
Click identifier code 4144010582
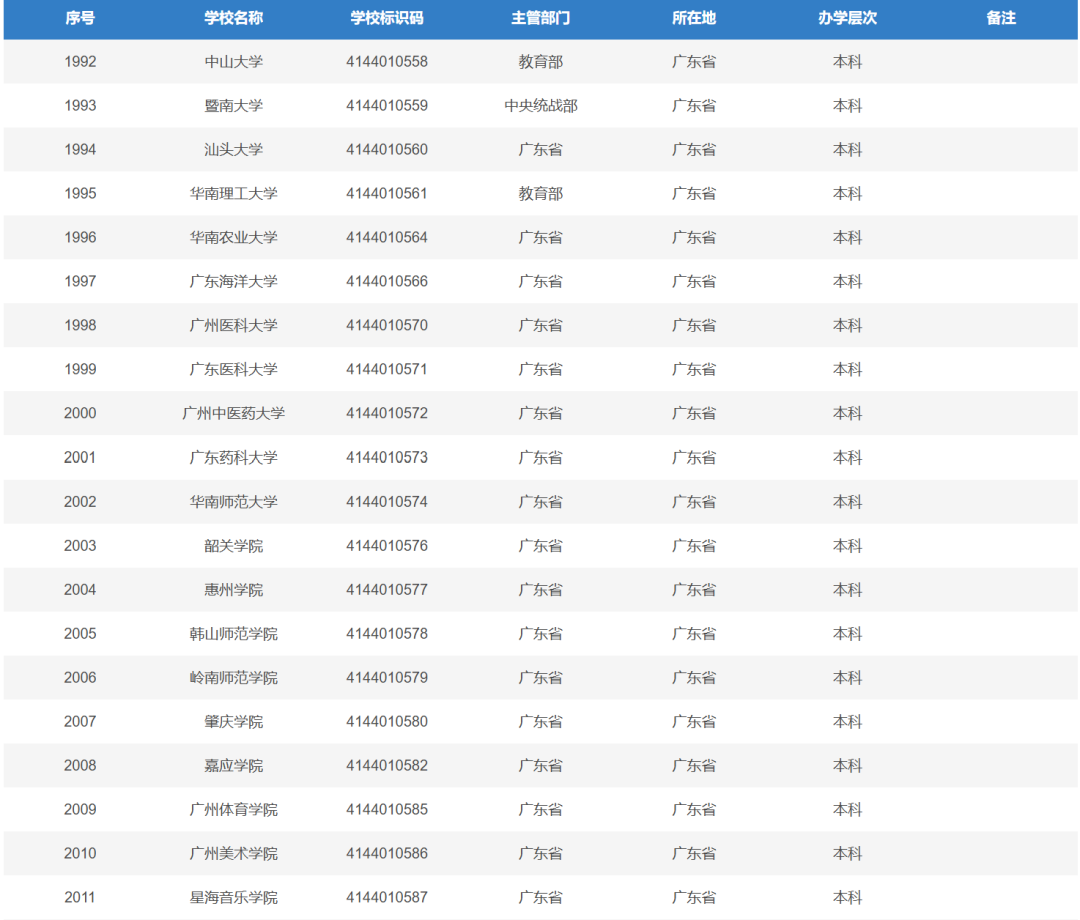pos(387,766)
